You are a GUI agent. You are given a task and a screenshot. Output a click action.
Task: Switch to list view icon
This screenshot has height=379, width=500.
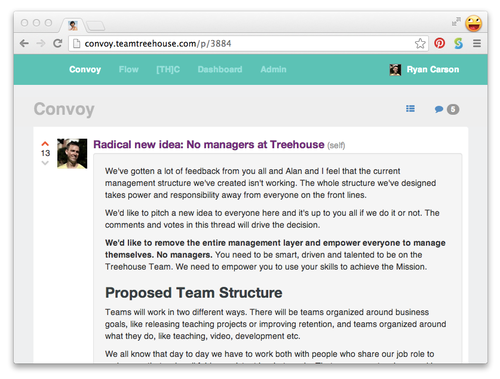point(410,109)
